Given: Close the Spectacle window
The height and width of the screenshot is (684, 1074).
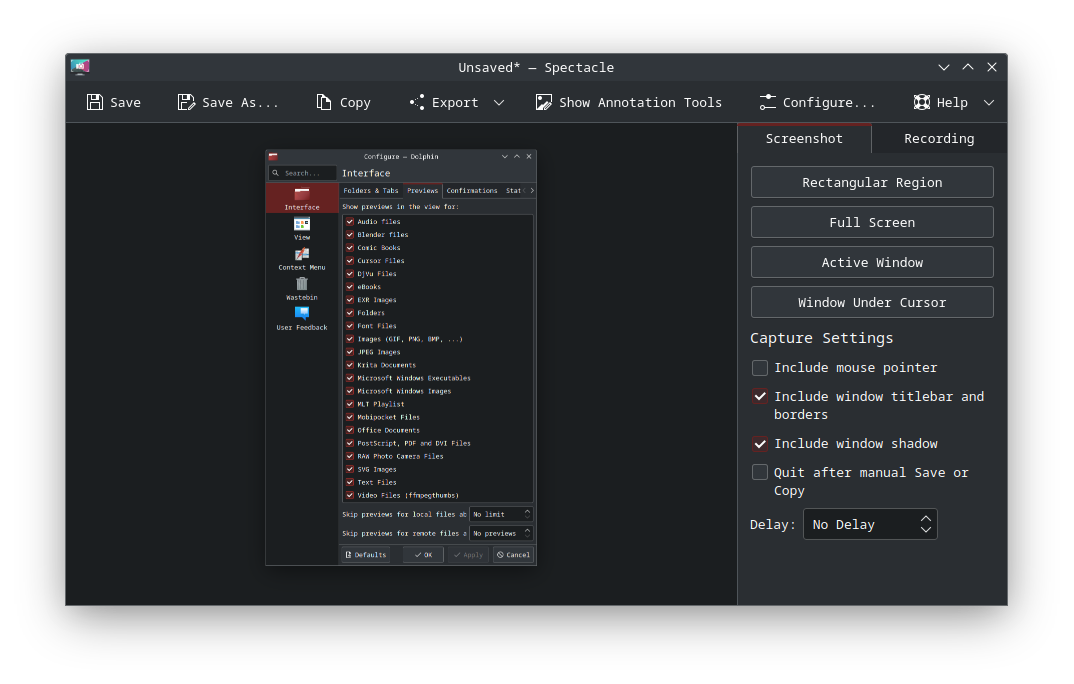Looking at the screenshot, I should click(992, 67).
